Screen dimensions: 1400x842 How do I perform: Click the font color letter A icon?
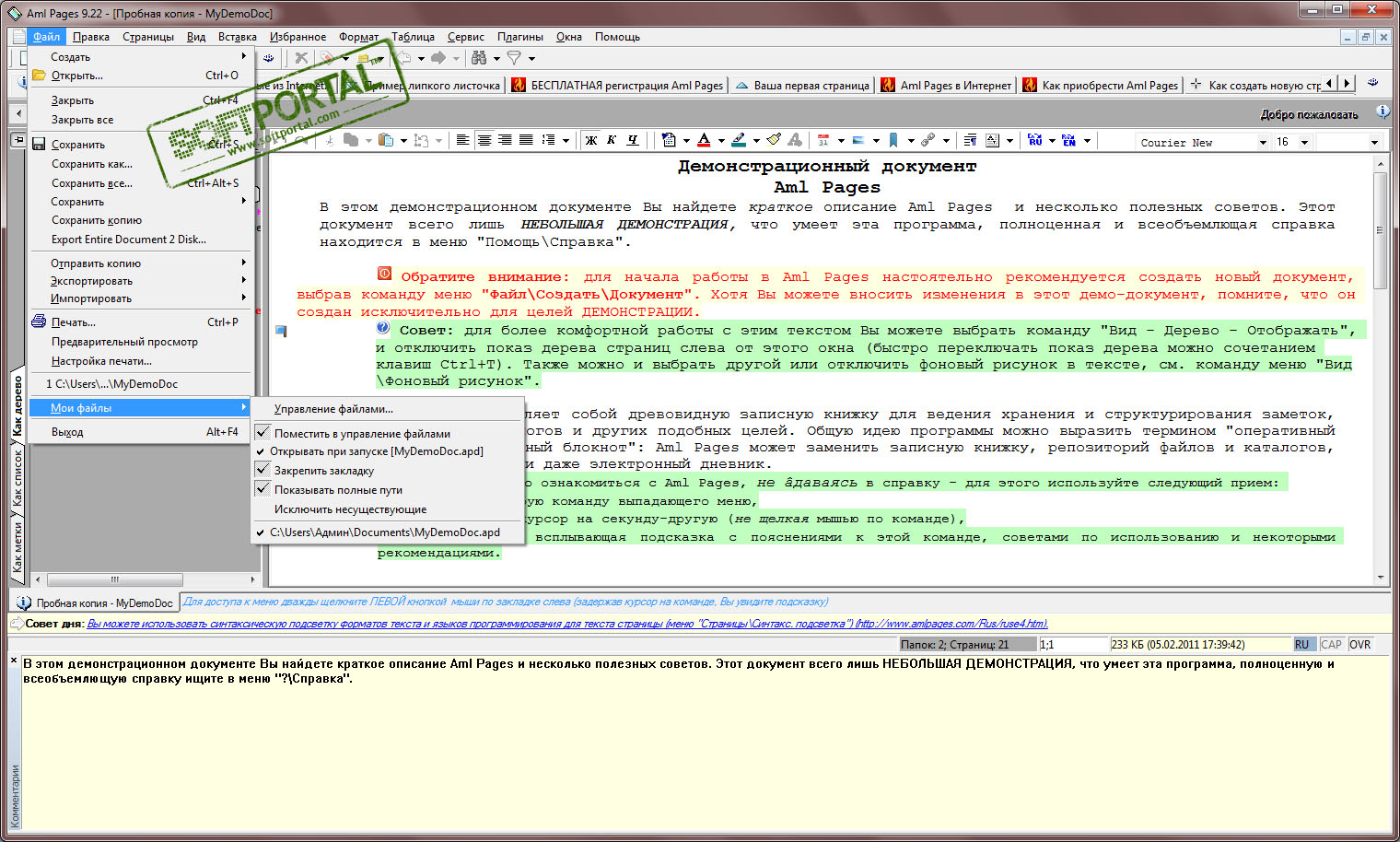point(704,140)
